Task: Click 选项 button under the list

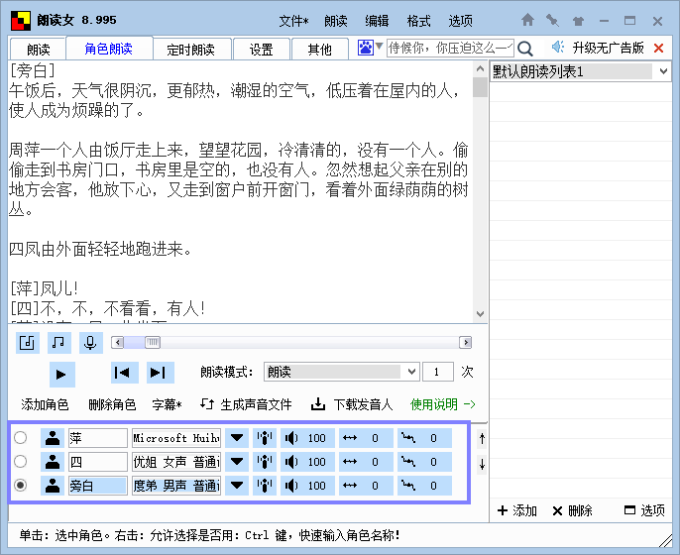Action: point(644,510)
